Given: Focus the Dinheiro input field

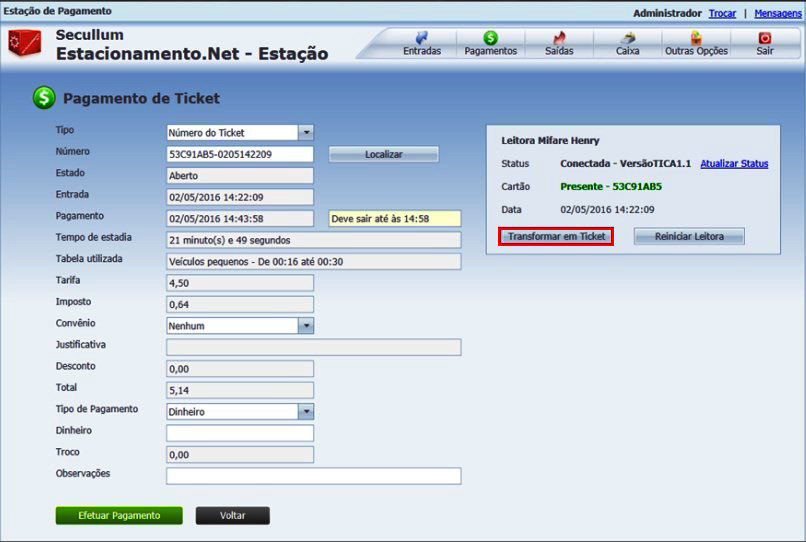Looking at the screenshot, I should [240, 433].
